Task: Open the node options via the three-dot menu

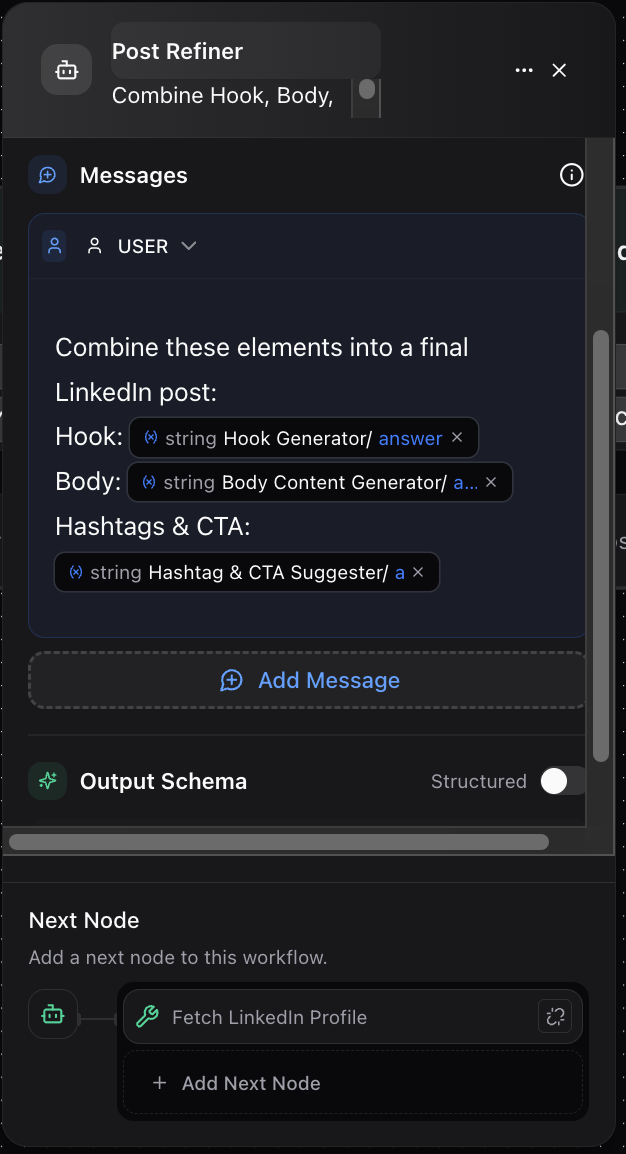Action: pyautogui.click(x=524, y=70)
